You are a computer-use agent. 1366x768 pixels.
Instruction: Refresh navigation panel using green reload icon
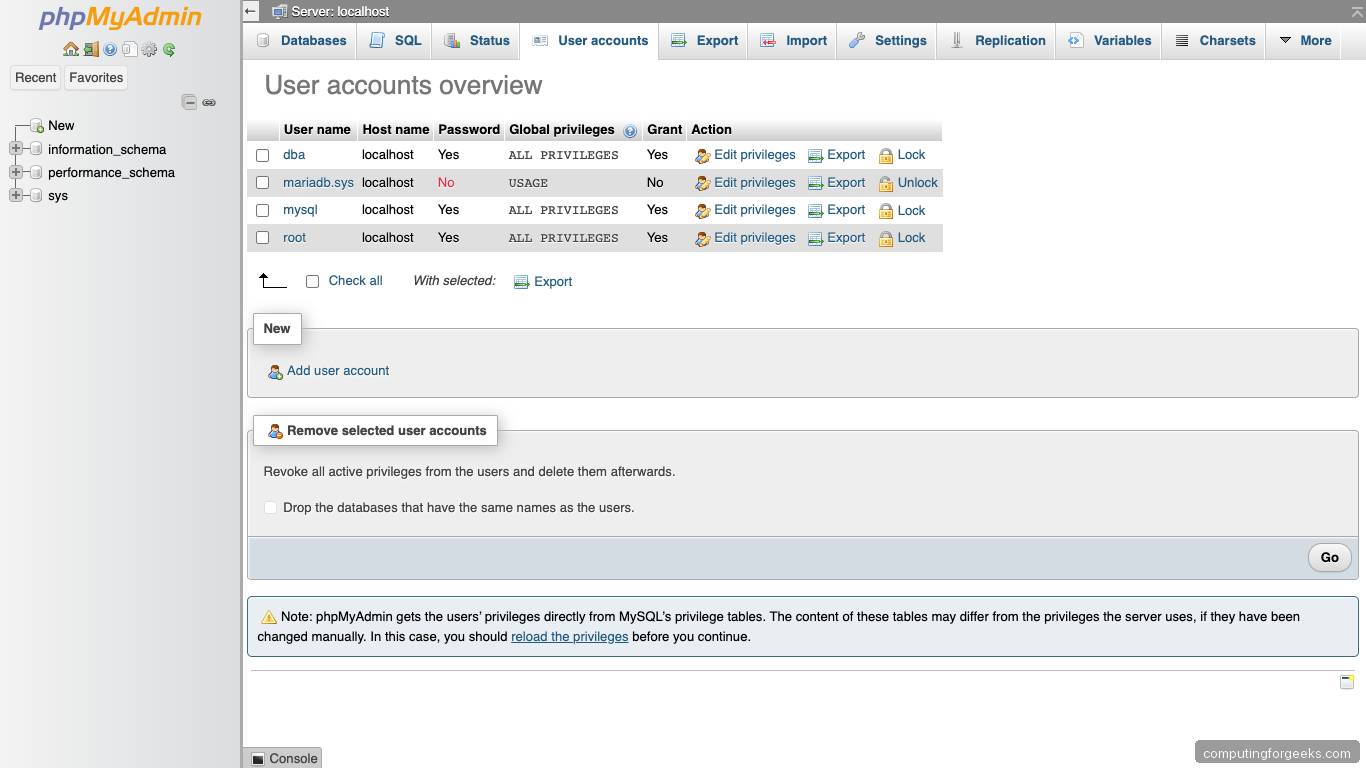[x=170, y=48]
